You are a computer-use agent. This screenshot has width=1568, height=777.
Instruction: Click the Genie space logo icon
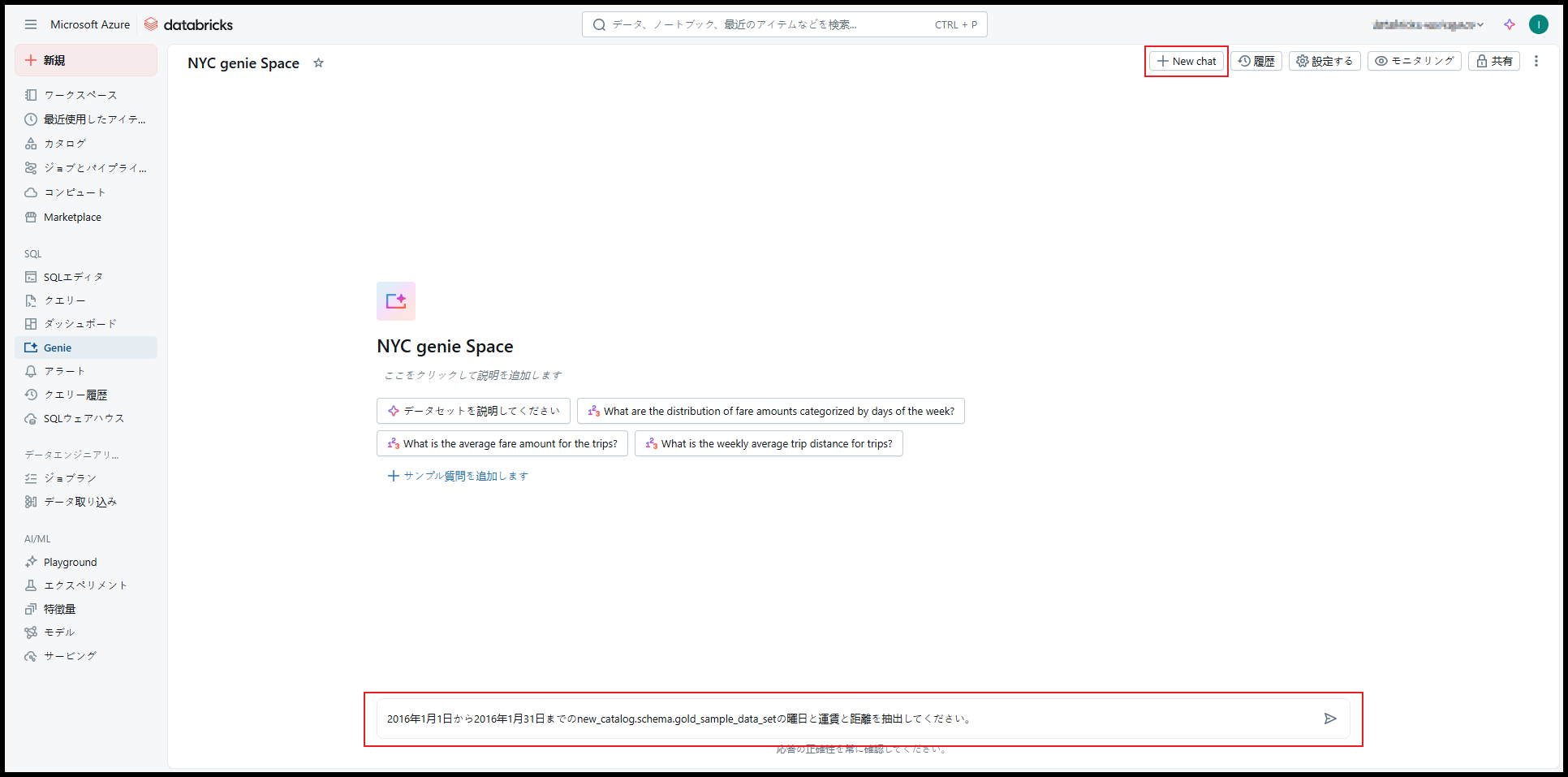click(396, 301)
